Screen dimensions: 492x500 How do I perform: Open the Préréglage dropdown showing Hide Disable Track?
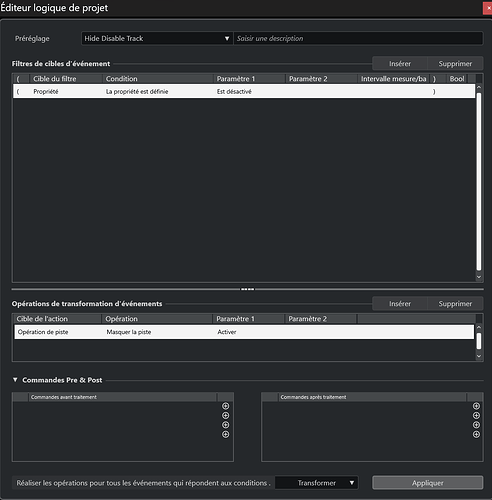[157, 38]
